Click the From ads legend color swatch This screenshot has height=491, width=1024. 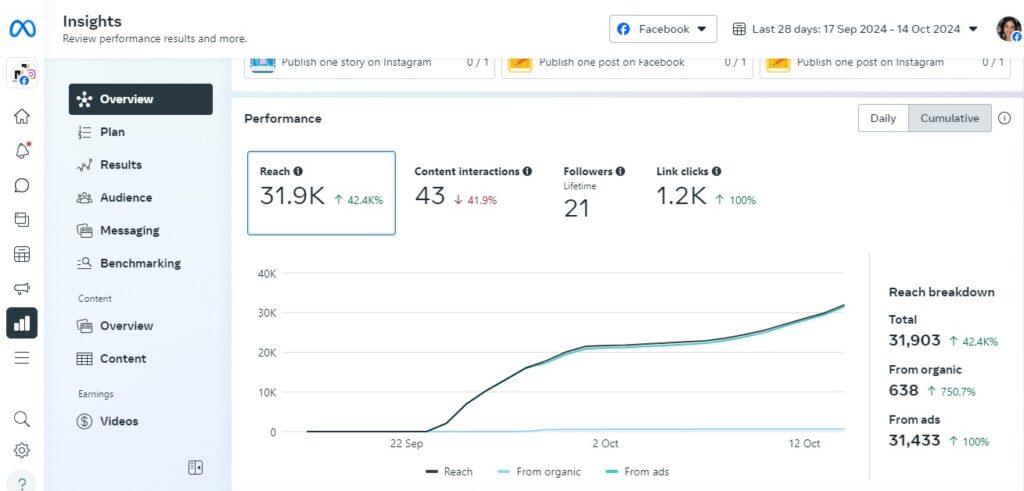612,471
